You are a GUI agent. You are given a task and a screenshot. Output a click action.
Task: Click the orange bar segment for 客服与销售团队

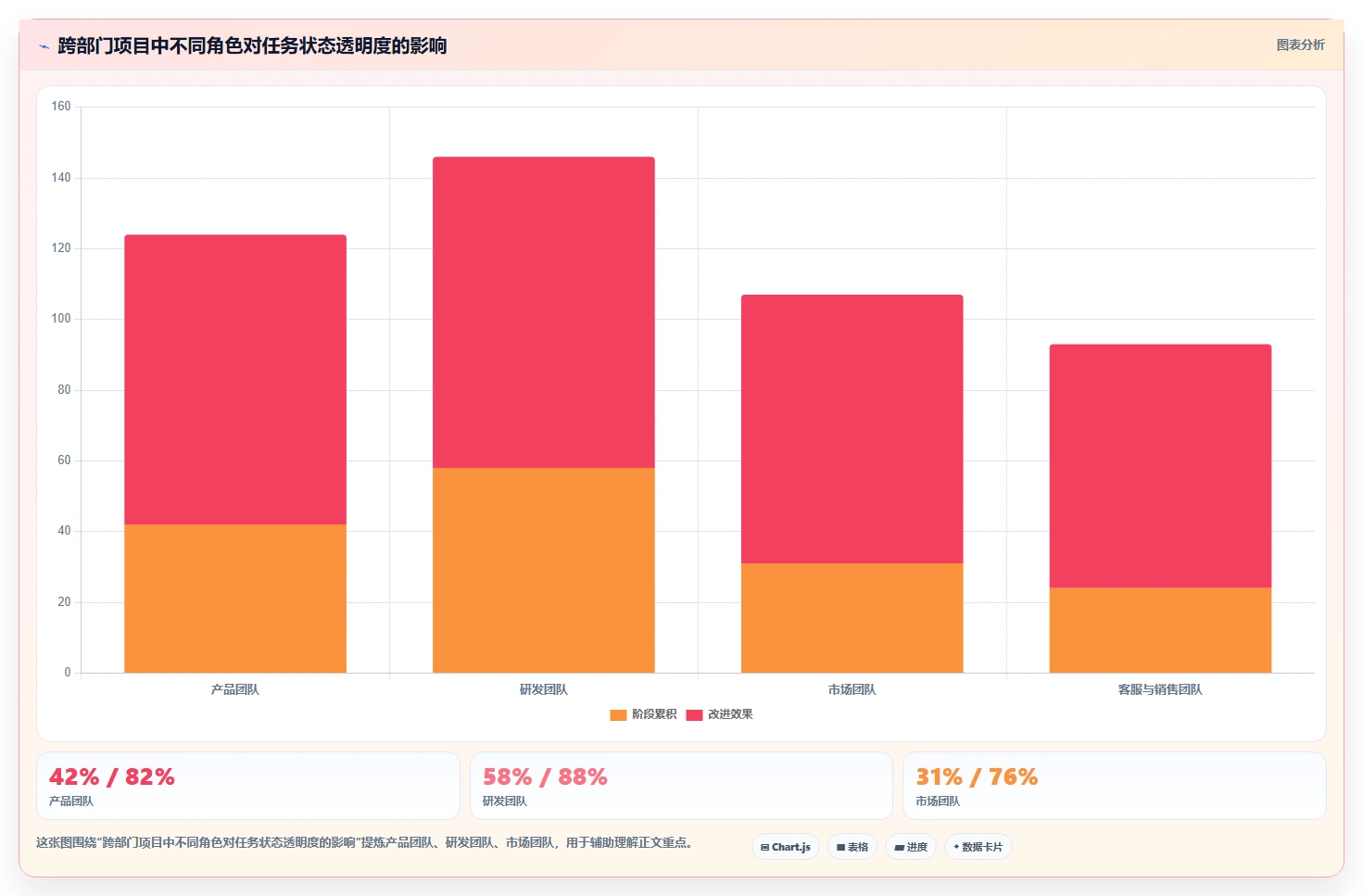point(1160,630)
